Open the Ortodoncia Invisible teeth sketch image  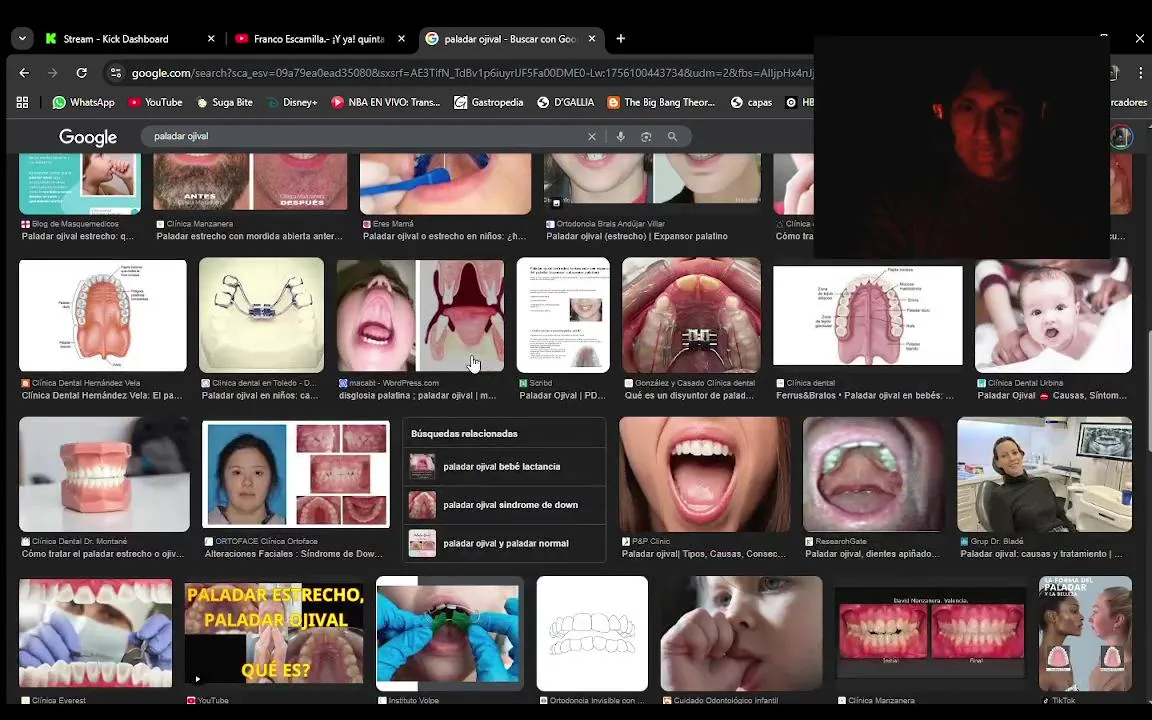pyautogui.click(x=592, y=633)
